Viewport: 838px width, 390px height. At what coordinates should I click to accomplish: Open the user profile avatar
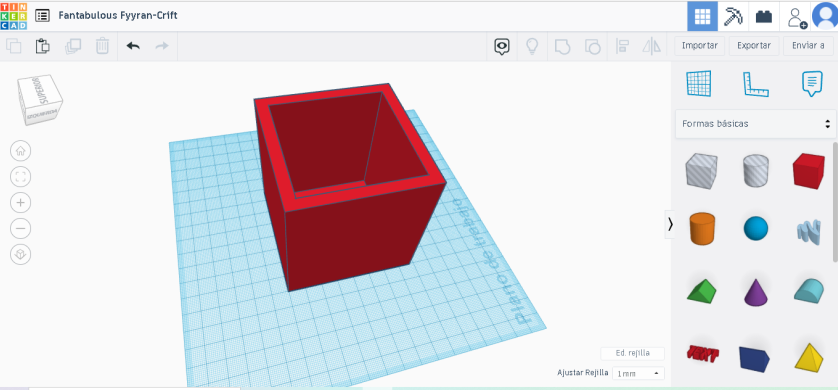pos(825,15)
